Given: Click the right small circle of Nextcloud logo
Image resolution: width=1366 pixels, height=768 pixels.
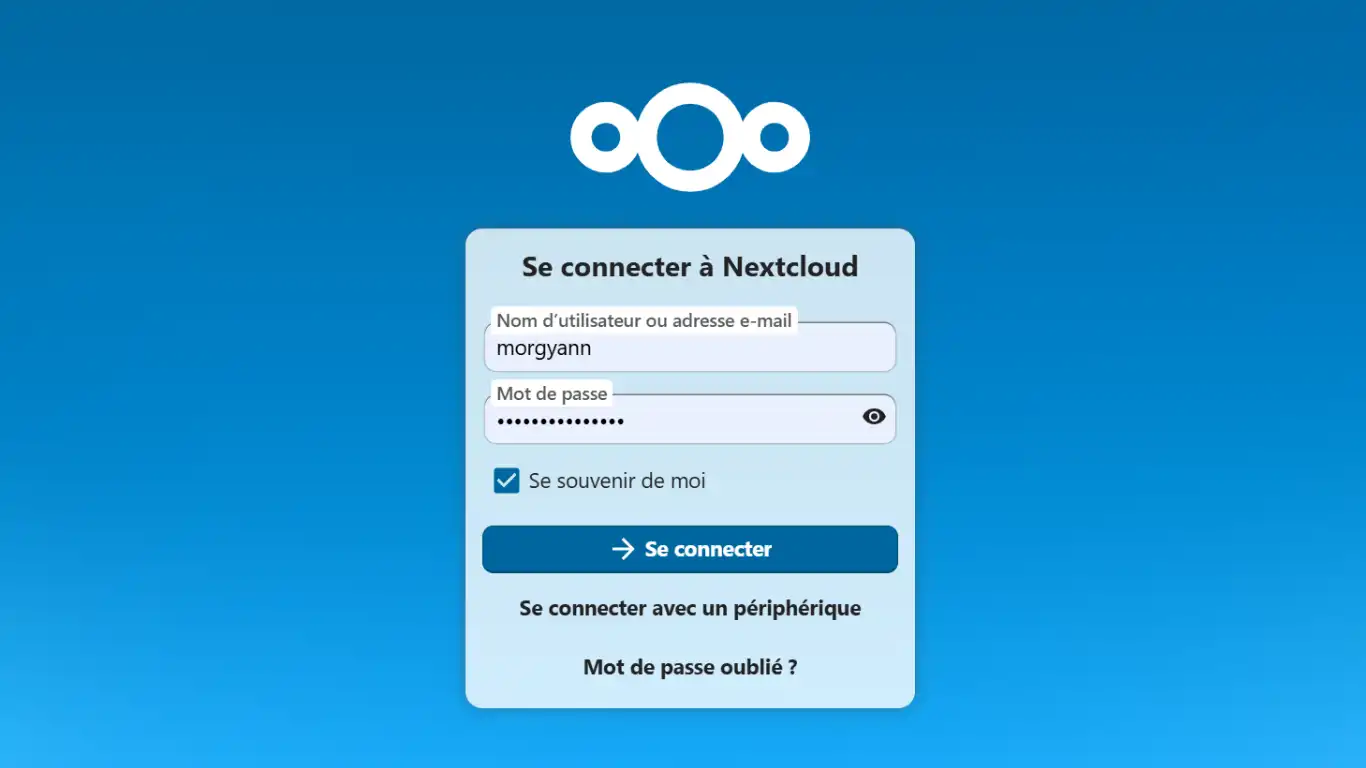Looking at the screenshot, I should pos(775,137).
